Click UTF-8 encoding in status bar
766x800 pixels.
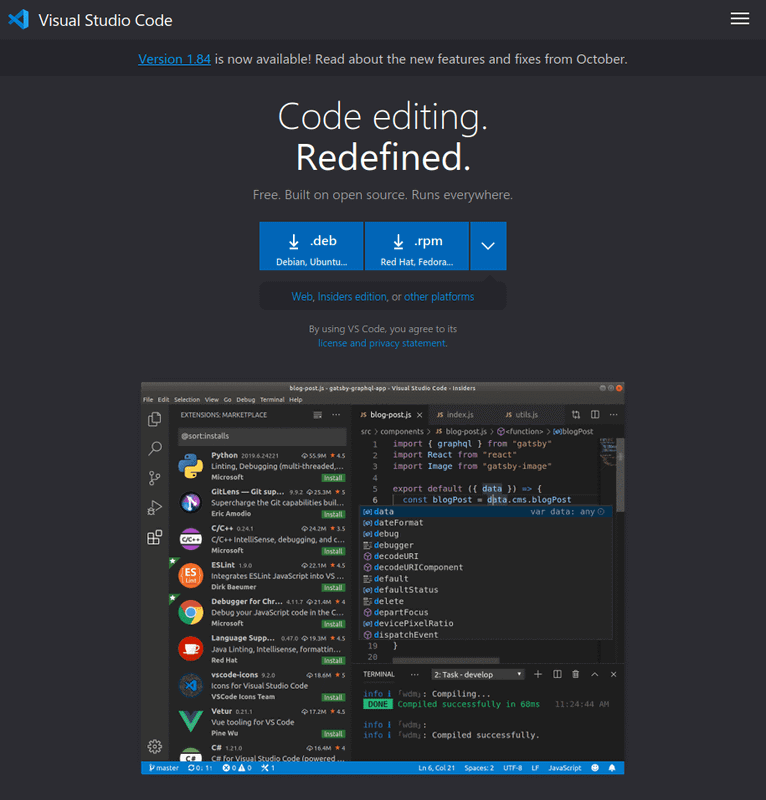click(x=512, y=768)
